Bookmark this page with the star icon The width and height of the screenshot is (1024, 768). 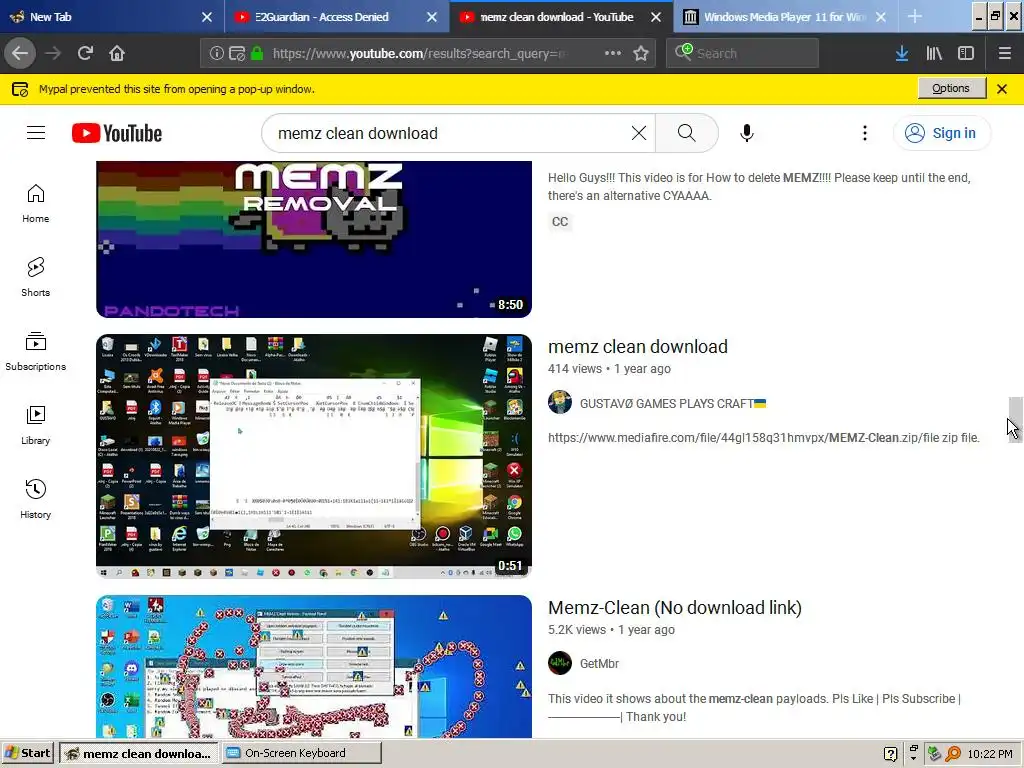tap(641, 53)
